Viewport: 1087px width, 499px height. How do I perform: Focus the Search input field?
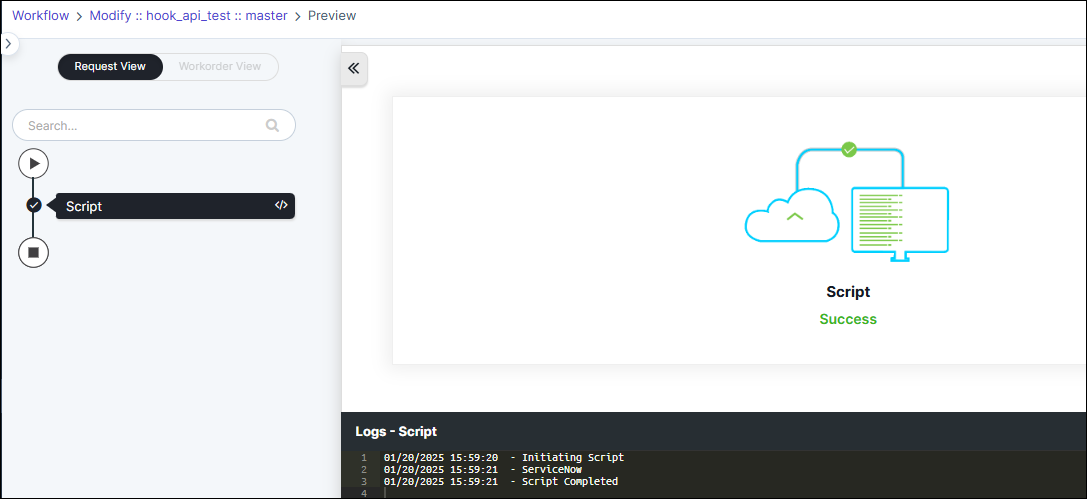tap(154, 125)
